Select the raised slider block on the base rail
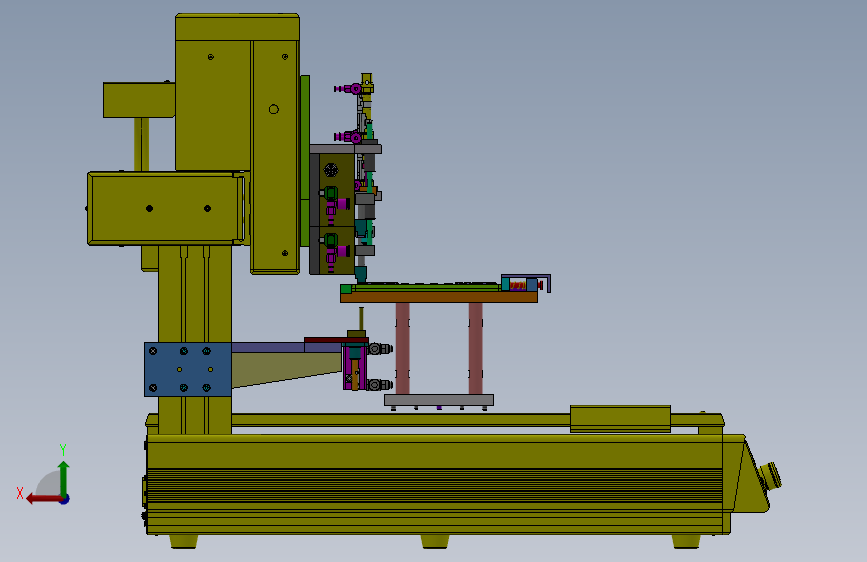Screen dimensions: 867x562 (x=620, y=418)
